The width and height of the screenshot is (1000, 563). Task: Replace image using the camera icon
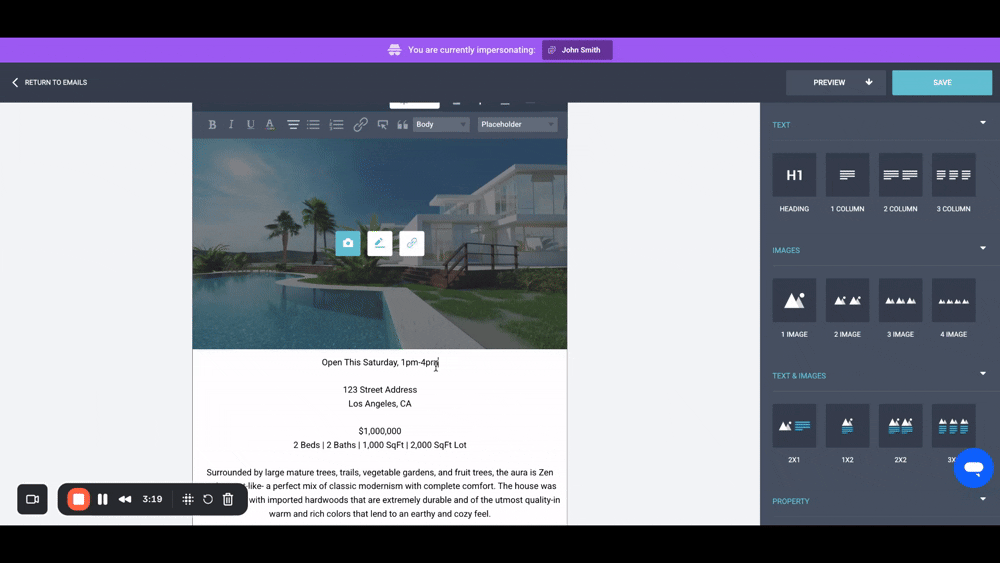pyautogui.click(x=348, y=243)
